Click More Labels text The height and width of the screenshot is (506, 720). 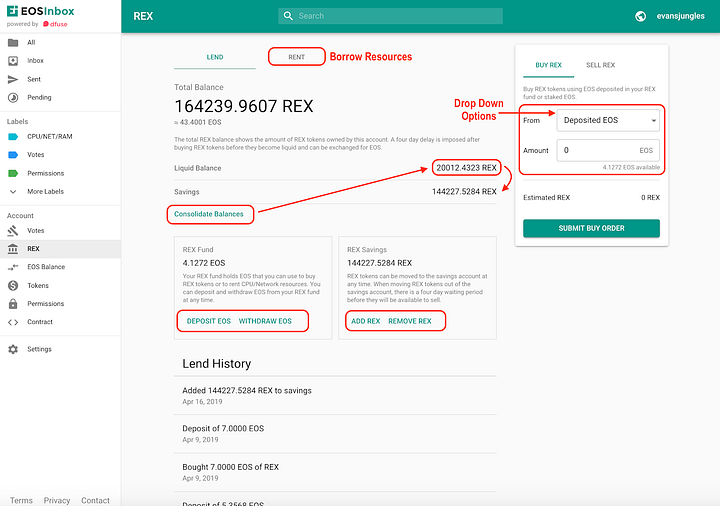[x=45, y=191]
